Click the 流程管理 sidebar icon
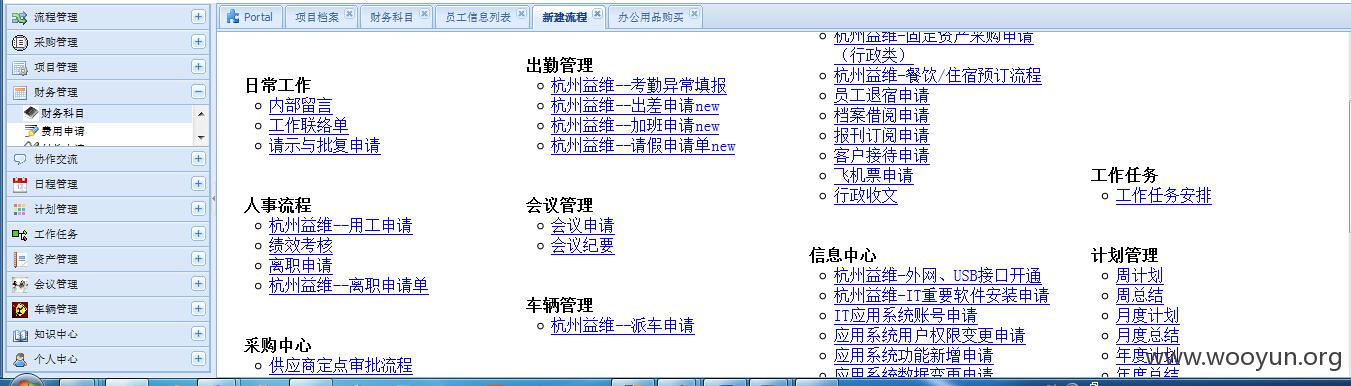The image size is (1351, 386). coord(19,17)
